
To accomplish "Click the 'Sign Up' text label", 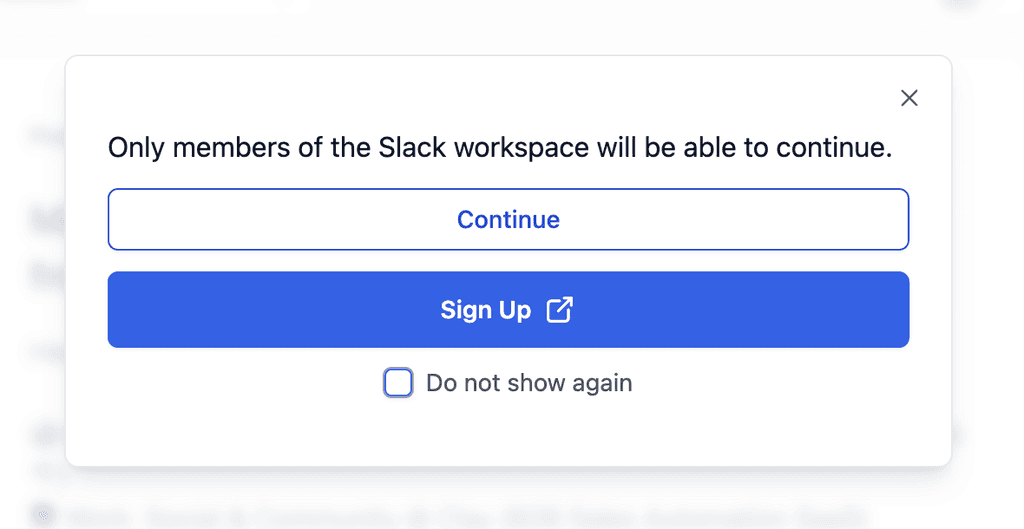I will tap(485, 310).
